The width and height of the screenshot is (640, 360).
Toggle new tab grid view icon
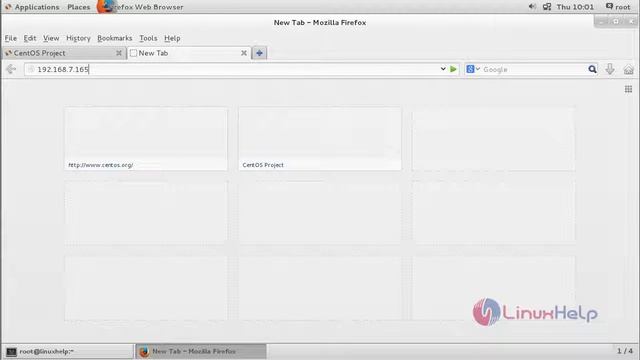[x=628, y=89]
